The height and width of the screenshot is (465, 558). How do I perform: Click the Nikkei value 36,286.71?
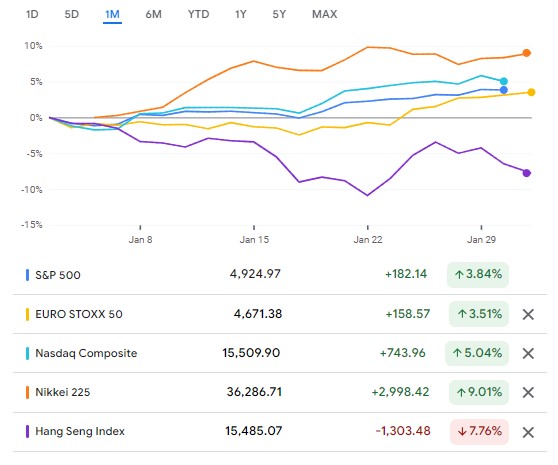[x=254, y=392]
